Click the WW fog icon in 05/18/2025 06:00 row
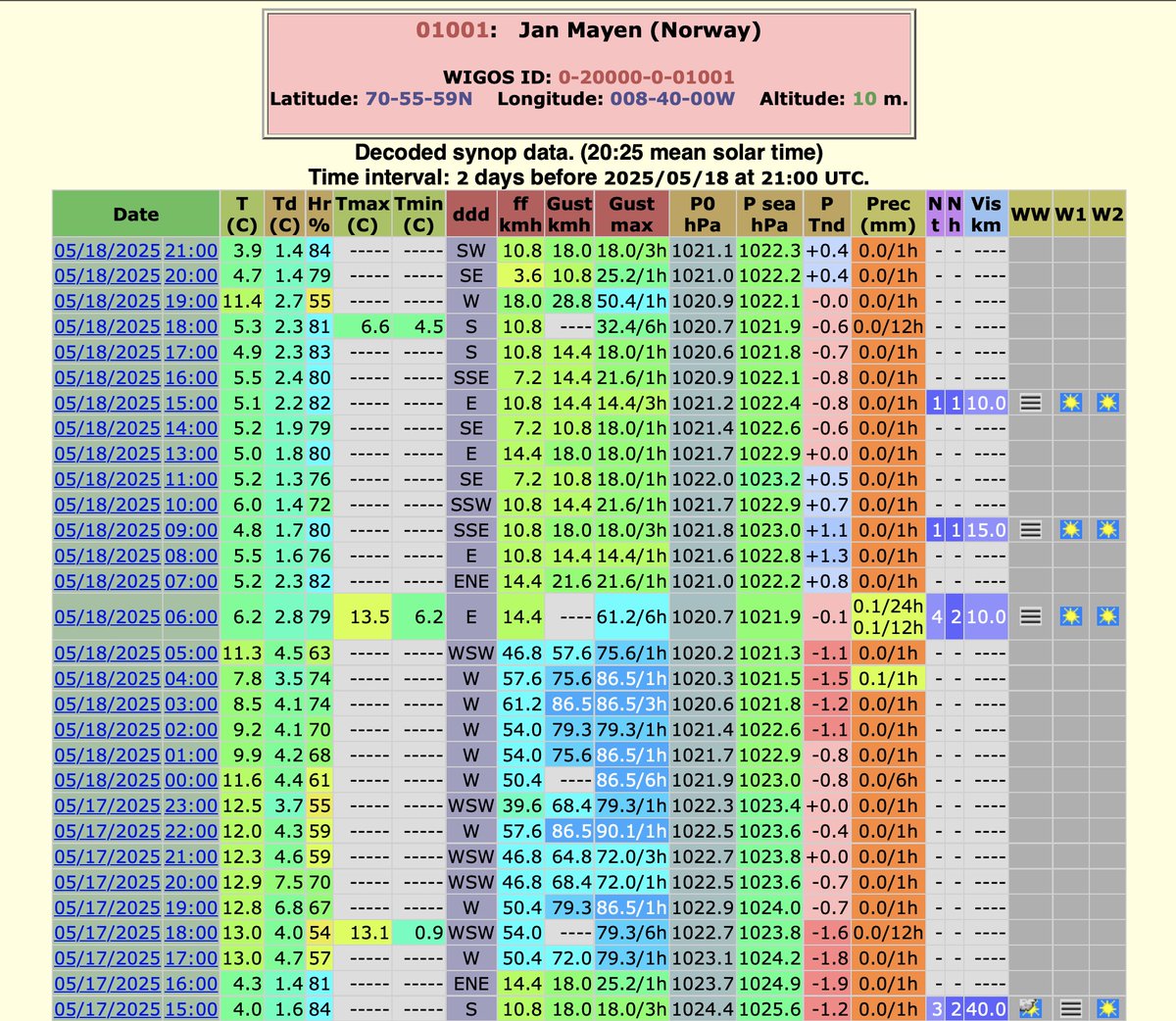This screenshot has width=1176, height=1021. click(x=1030, y=616)
